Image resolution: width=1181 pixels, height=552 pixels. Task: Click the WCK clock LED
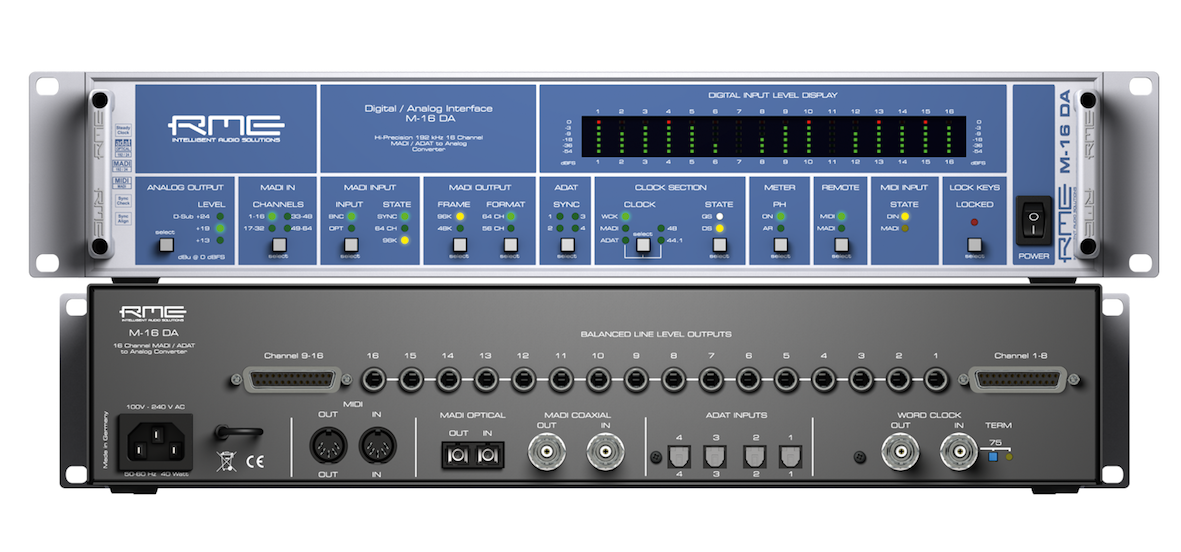pyautogui.click(x=625, y=216)
